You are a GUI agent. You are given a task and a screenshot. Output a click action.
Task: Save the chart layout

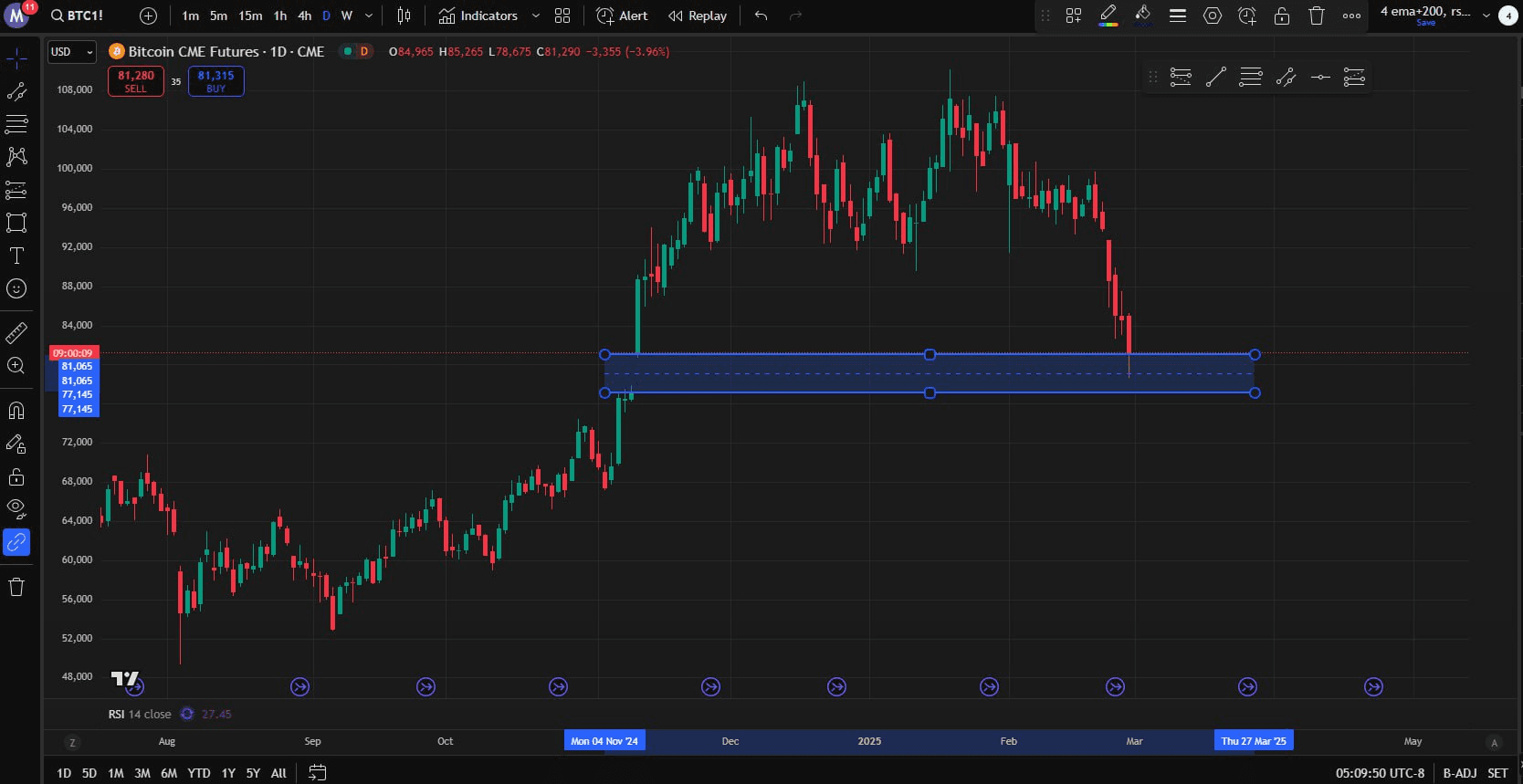click(1426, 23)
